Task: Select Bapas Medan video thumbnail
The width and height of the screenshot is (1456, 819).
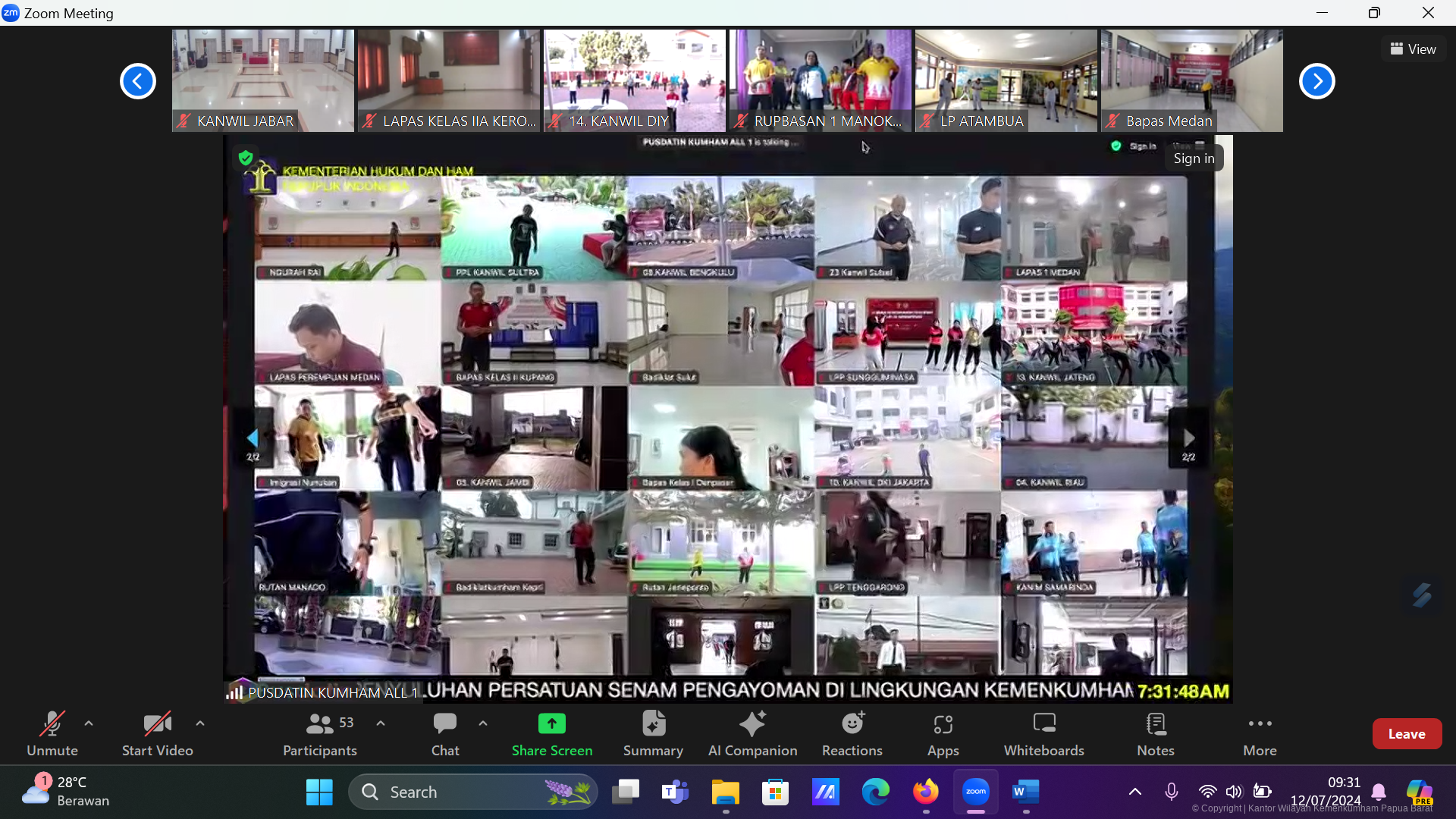Action: [1192, 80]
